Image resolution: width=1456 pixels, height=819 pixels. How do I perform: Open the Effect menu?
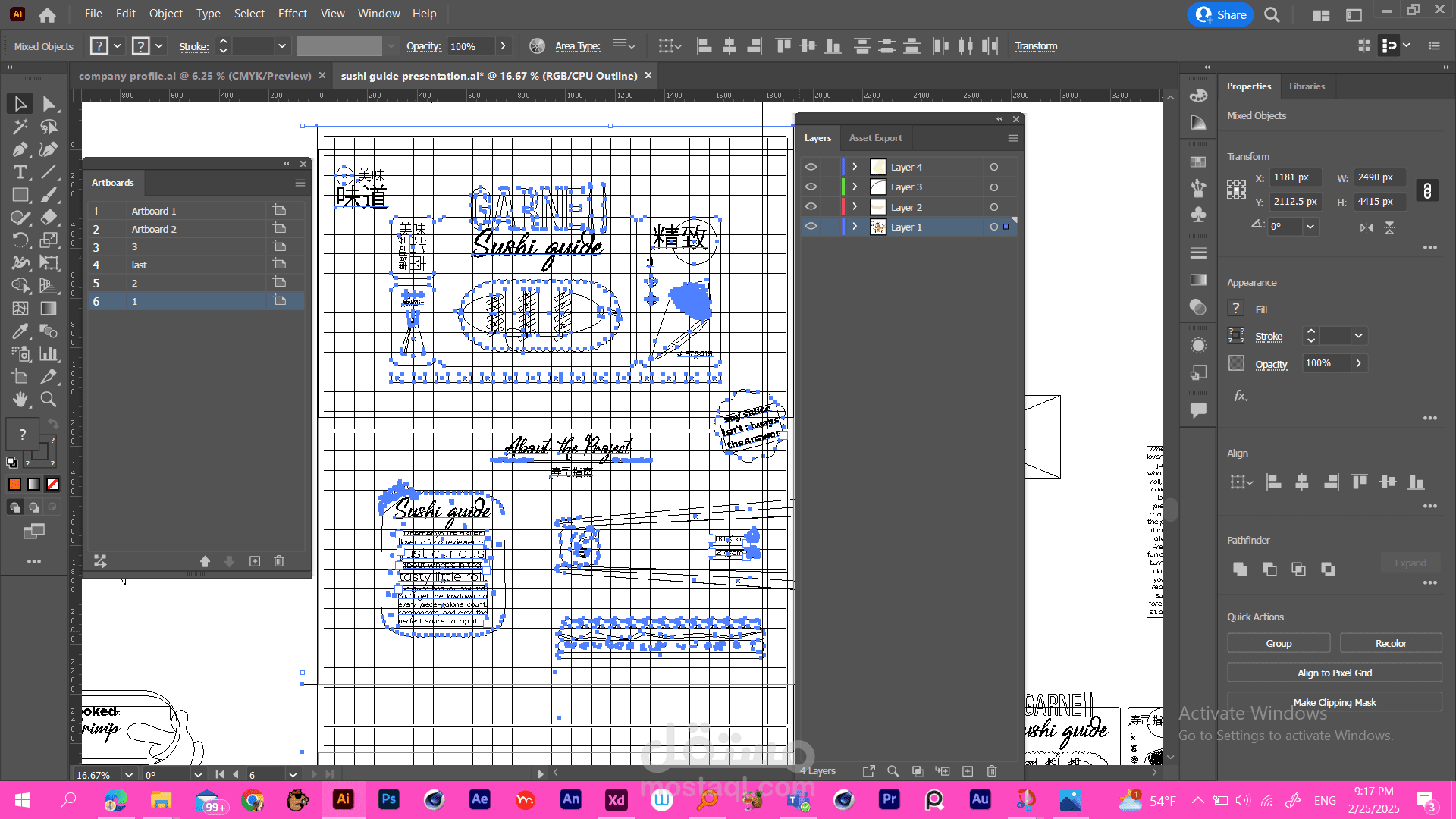click(x=293, y=14)
